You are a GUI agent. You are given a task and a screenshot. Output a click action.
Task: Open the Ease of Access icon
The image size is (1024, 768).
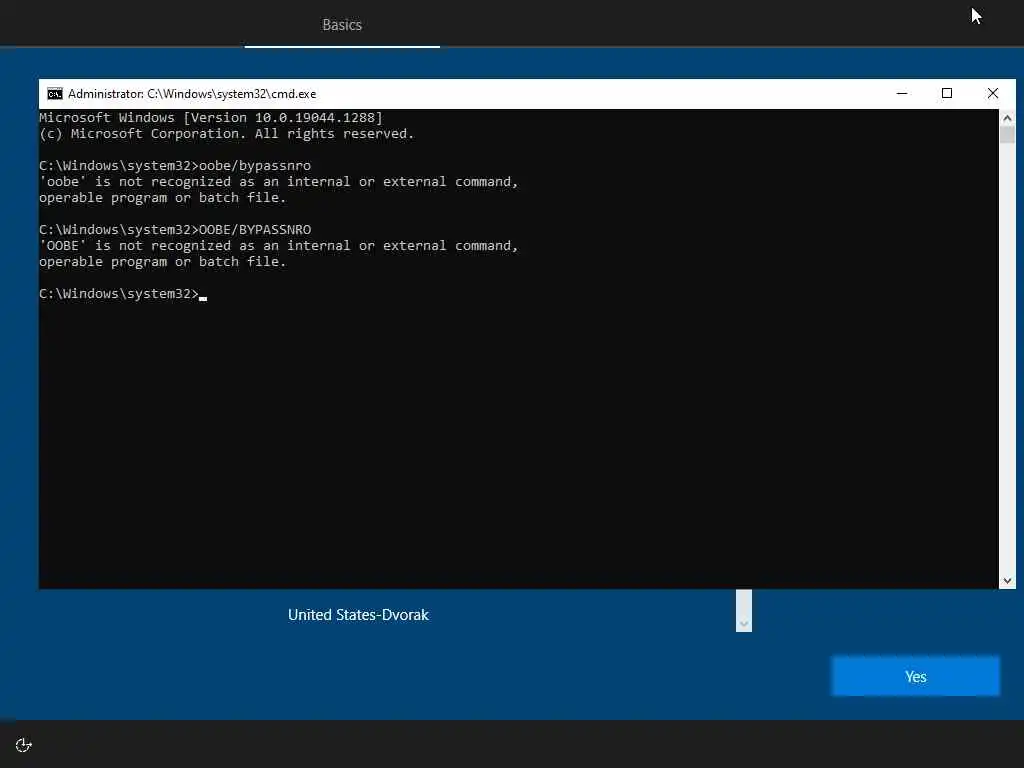[24, 745]
